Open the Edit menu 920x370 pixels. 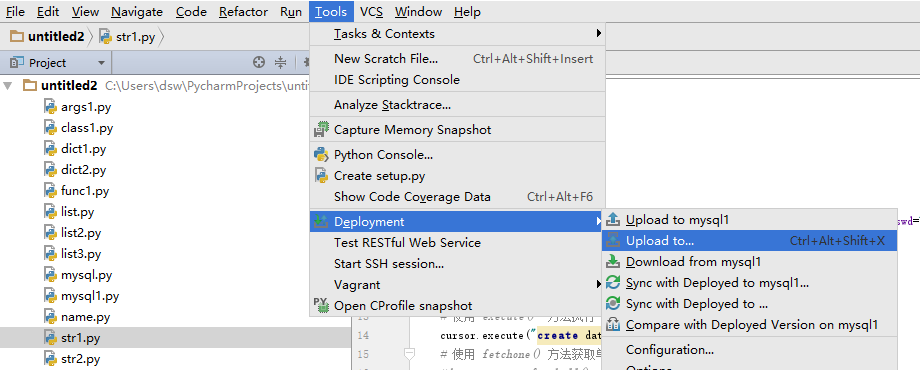(48, 12)
